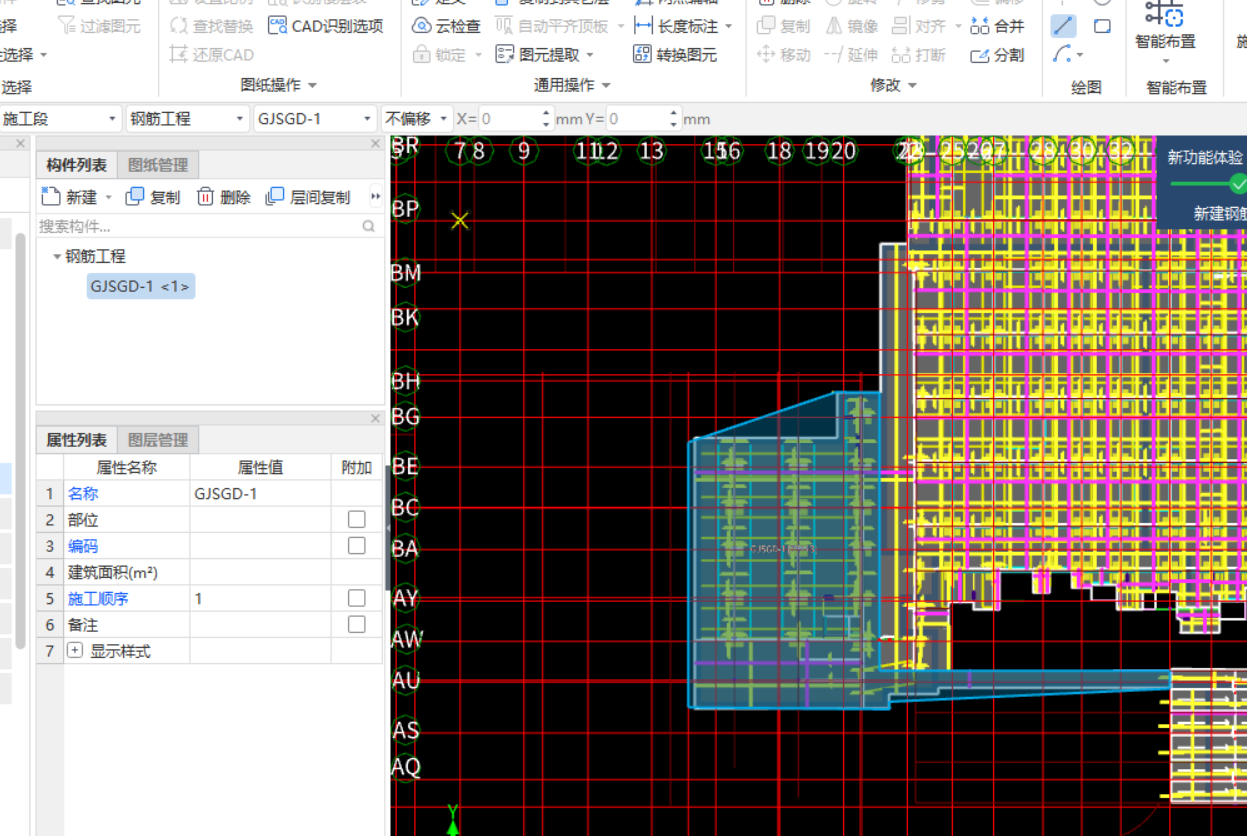Switch to the 图层管理 tab

(x=158, y=440)
